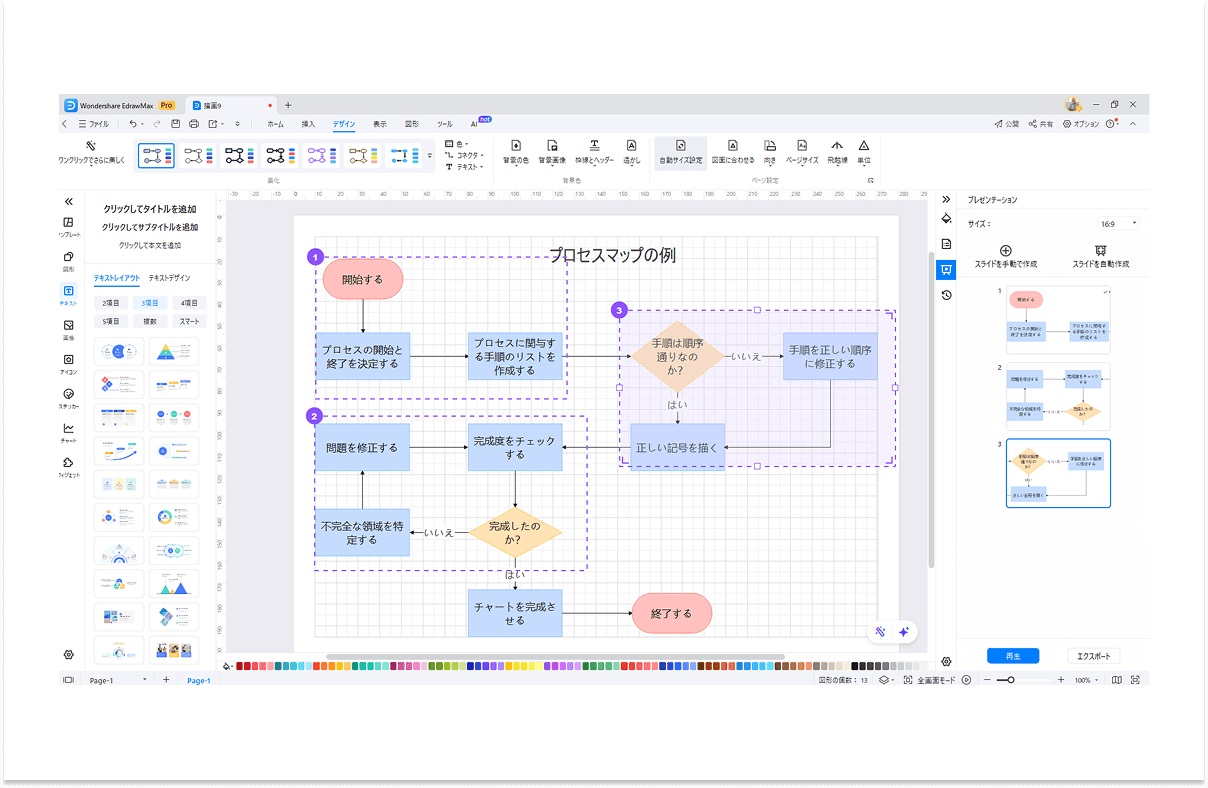Click the エクスポート export button
This screenshot has height=788, width=1208.
(1093, 656)
